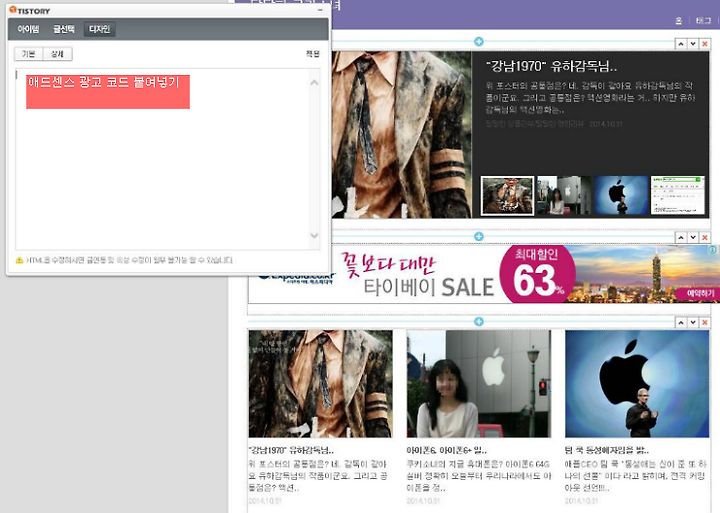This screenshot has width=720, height=513.
Task: Move the ad banner module down
Action: tap(693, 237)
